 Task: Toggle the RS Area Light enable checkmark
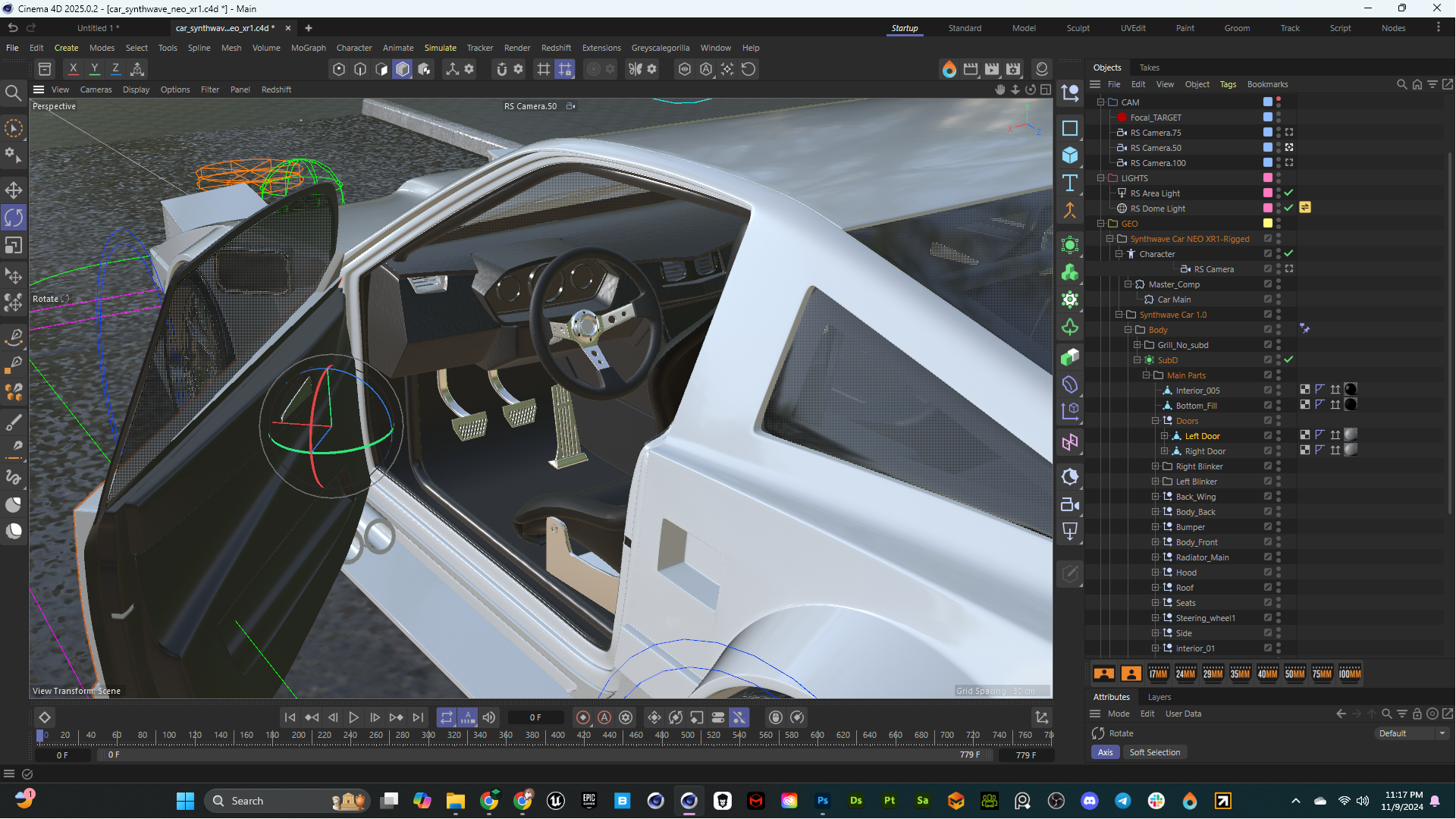(x=1288, y=193)
